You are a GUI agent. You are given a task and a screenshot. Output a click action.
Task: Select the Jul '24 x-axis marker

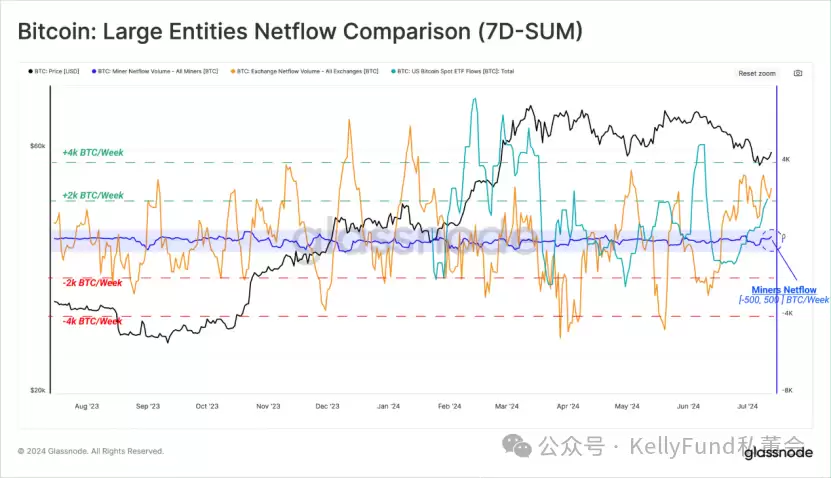point(746,407)
